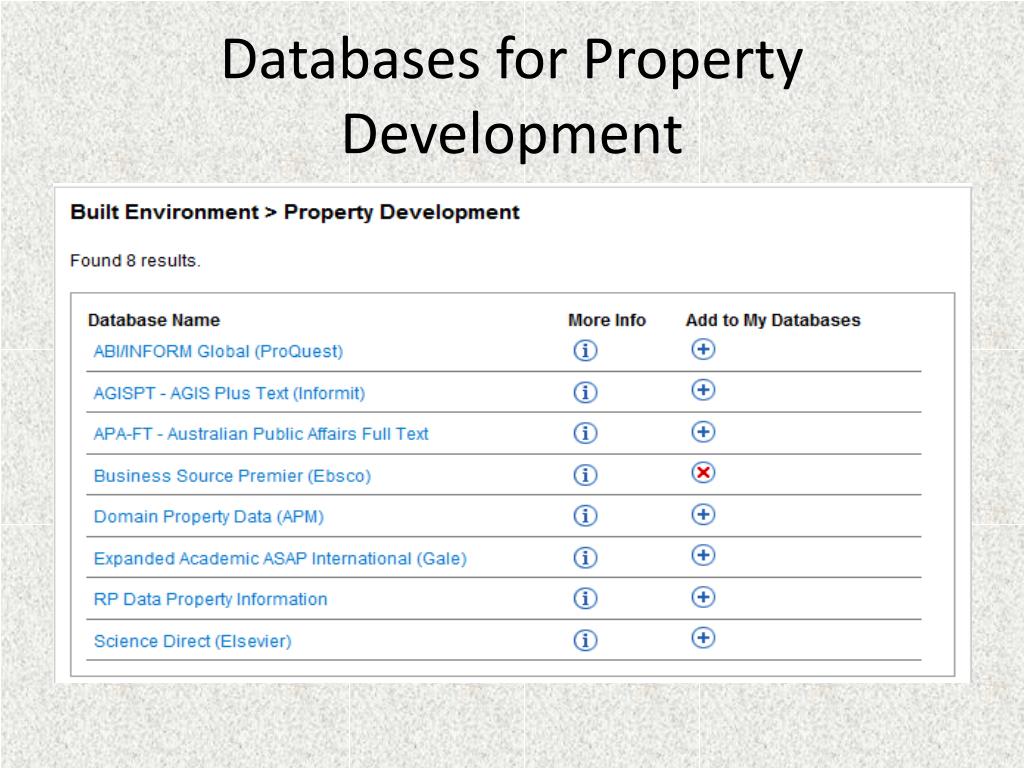The image size is (1024, 768).
Task: Click the Built Environment breadcrumb
Action: point(164,212)
